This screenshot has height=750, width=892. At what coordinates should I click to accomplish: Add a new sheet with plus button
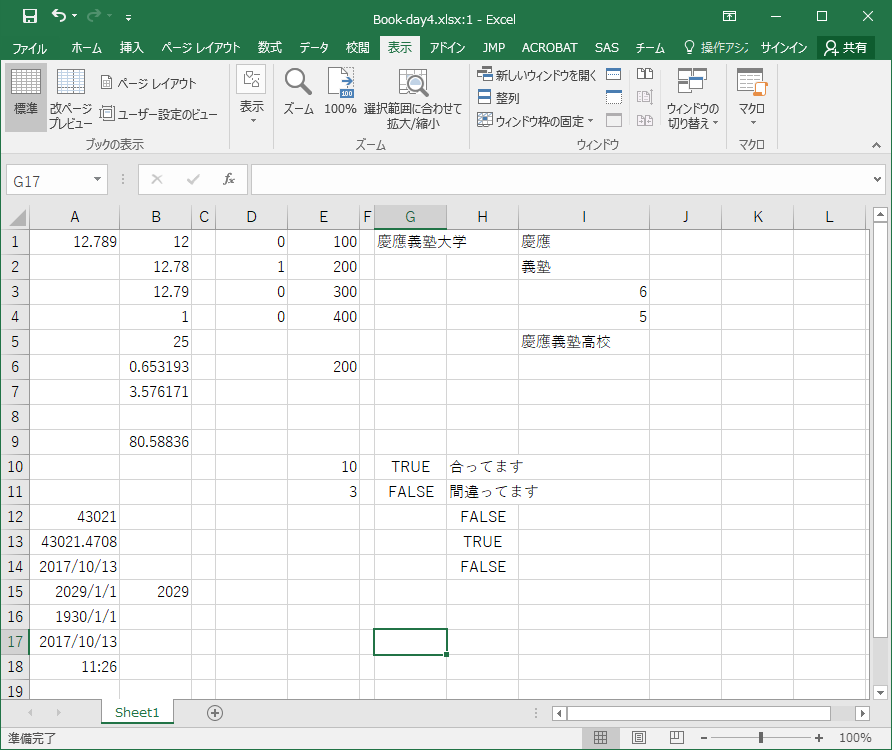point(214,713)
